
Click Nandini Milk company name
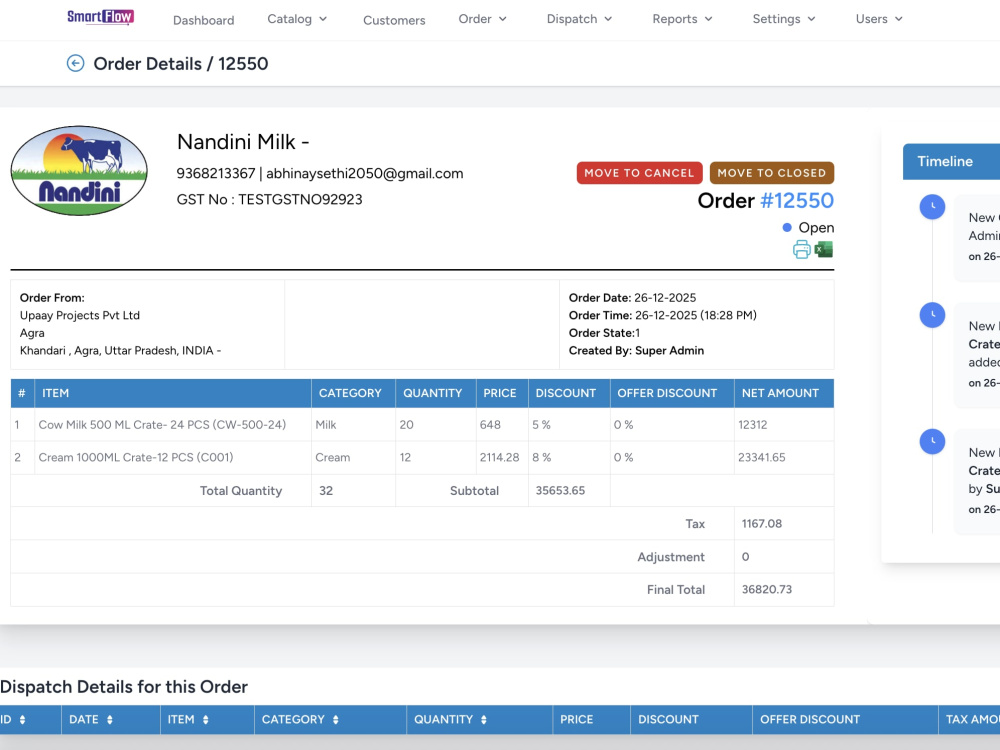click(x=243, y=142)
